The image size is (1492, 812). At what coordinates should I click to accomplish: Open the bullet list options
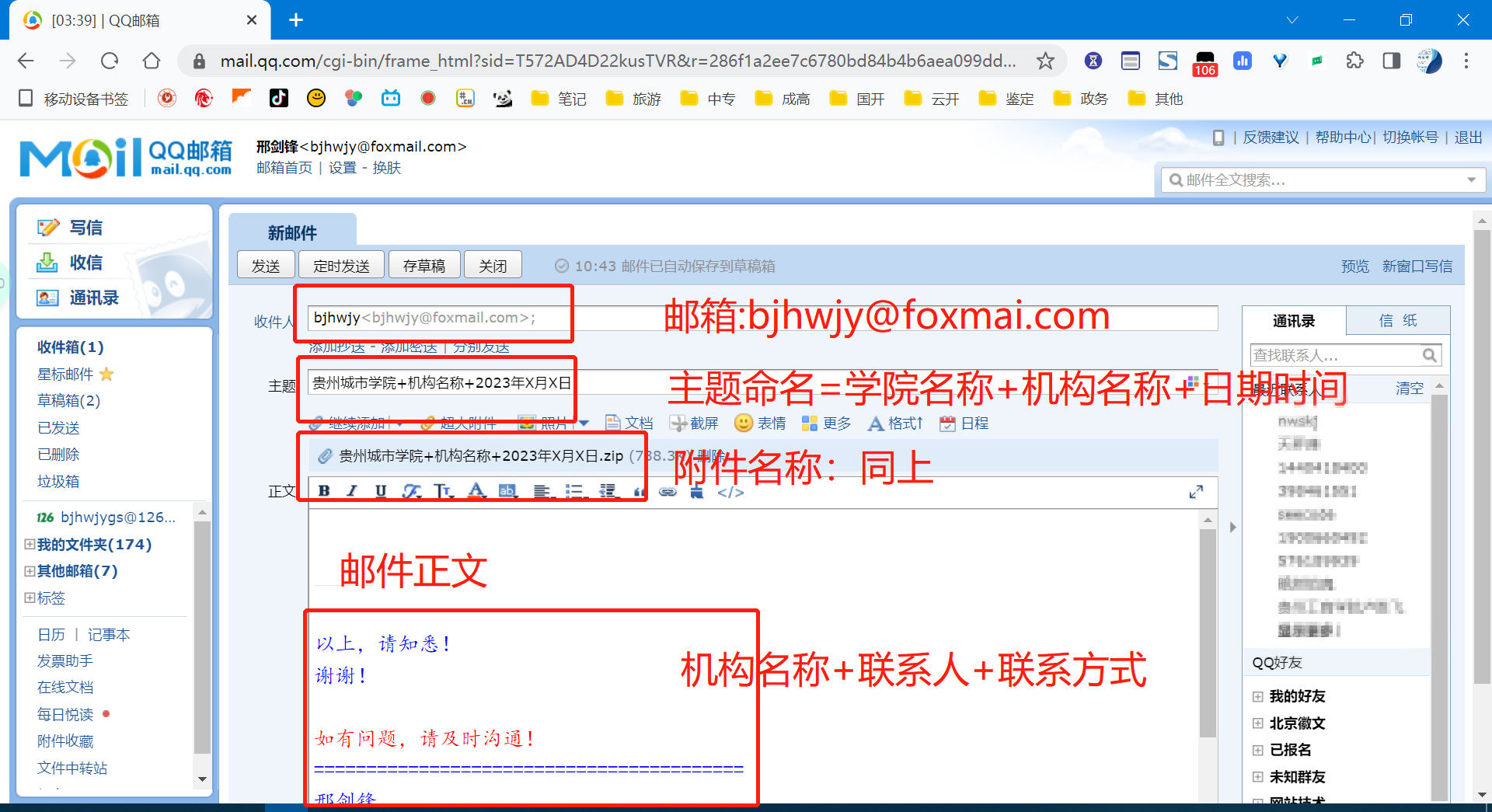[x=576, y=491]
